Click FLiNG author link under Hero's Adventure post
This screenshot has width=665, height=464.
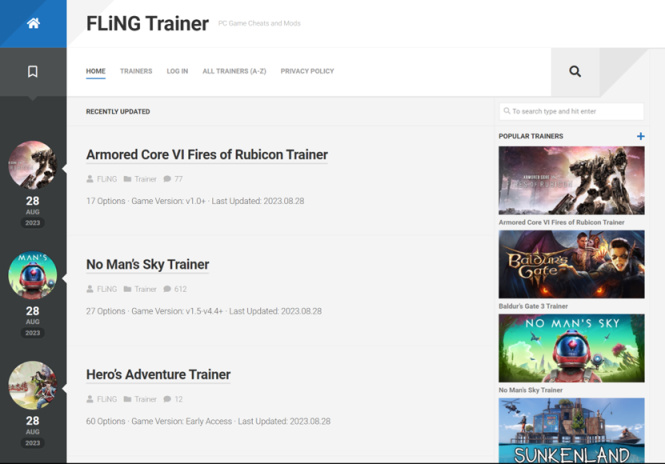point(107,399)
